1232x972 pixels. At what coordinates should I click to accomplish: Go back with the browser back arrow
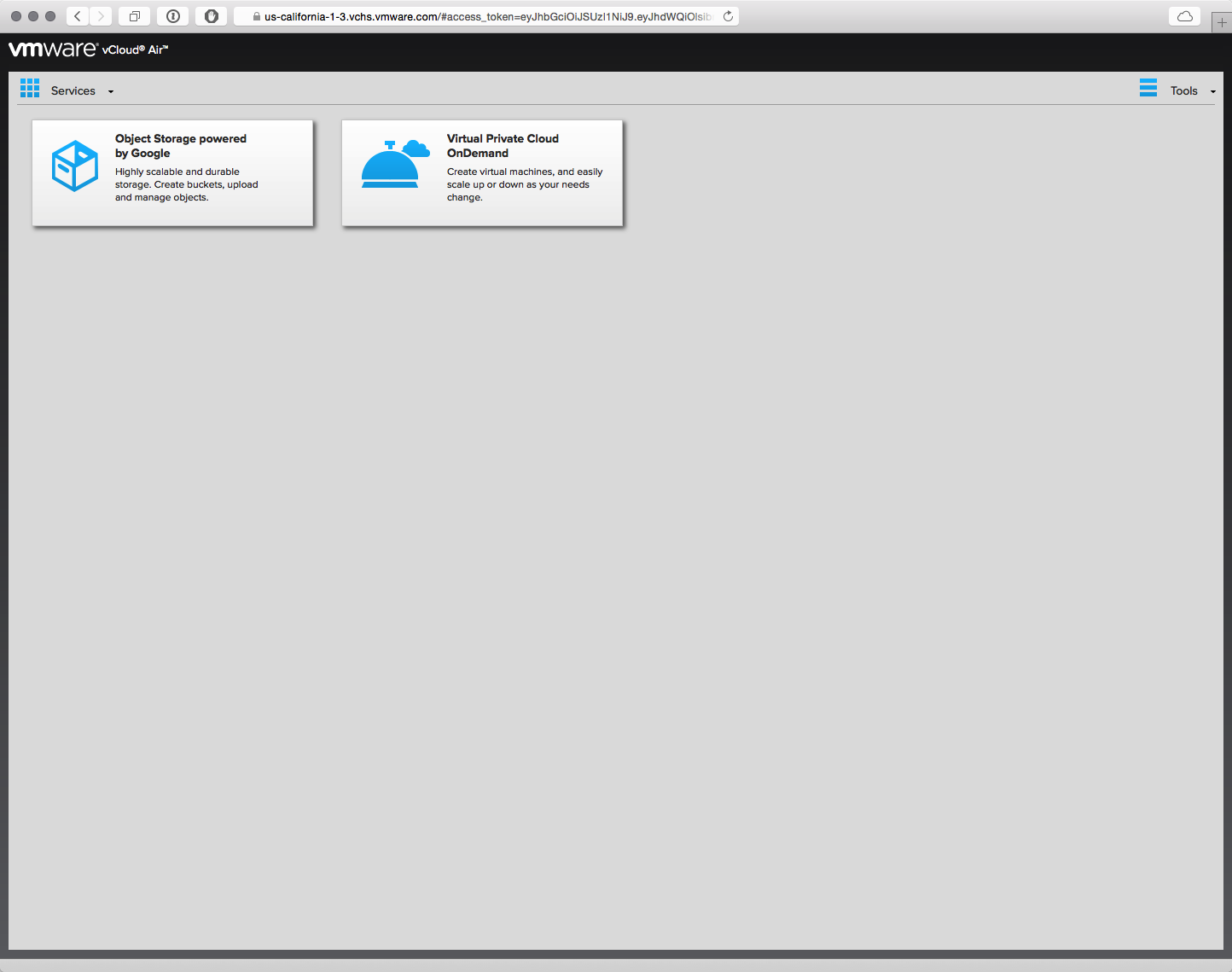pyautogui.click(x=78, y=16)
